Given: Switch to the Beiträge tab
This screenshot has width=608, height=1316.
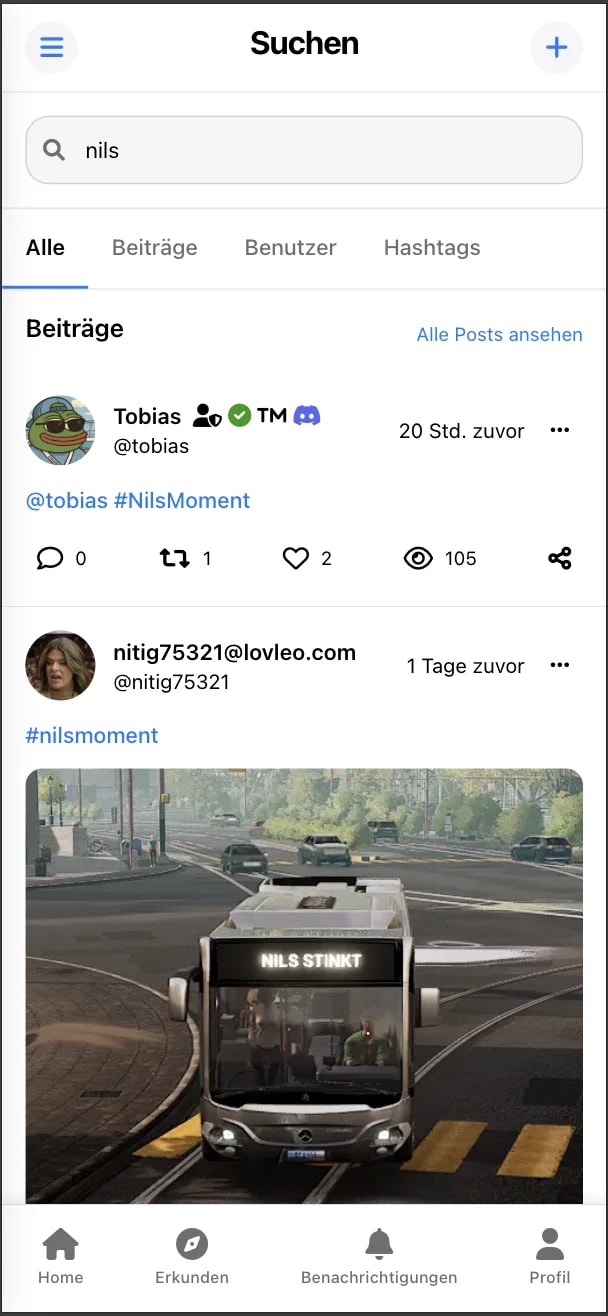Looking at the screenshot, I should 155,248.
